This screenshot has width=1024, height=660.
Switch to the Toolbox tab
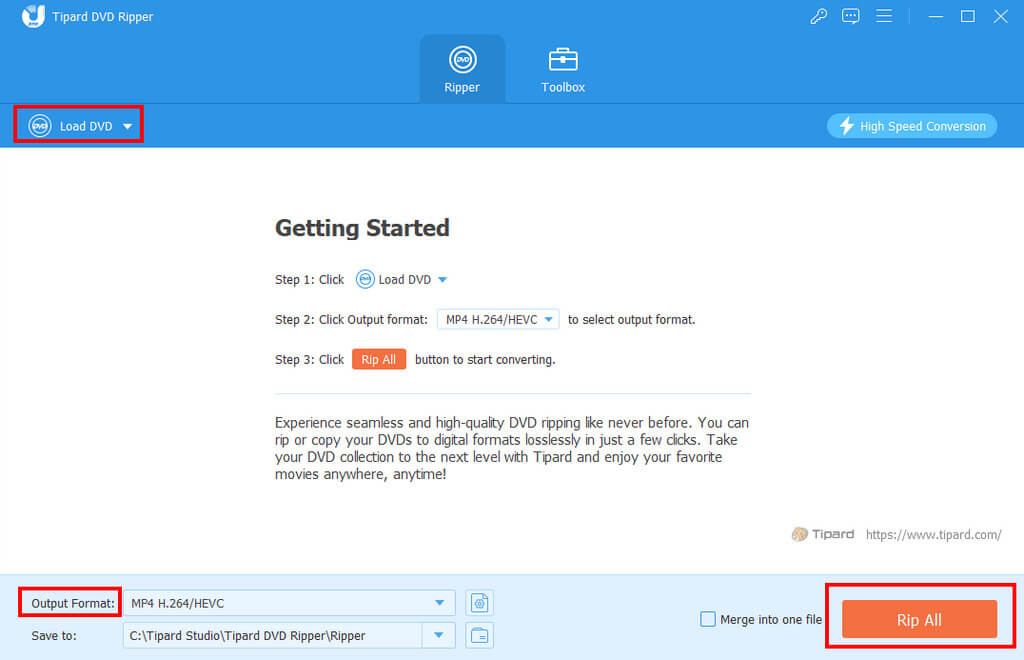coord(563,69)
